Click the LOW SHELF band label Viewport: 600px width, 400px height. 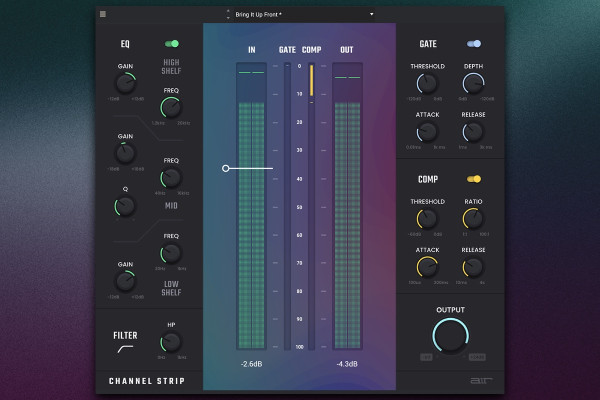171,288
